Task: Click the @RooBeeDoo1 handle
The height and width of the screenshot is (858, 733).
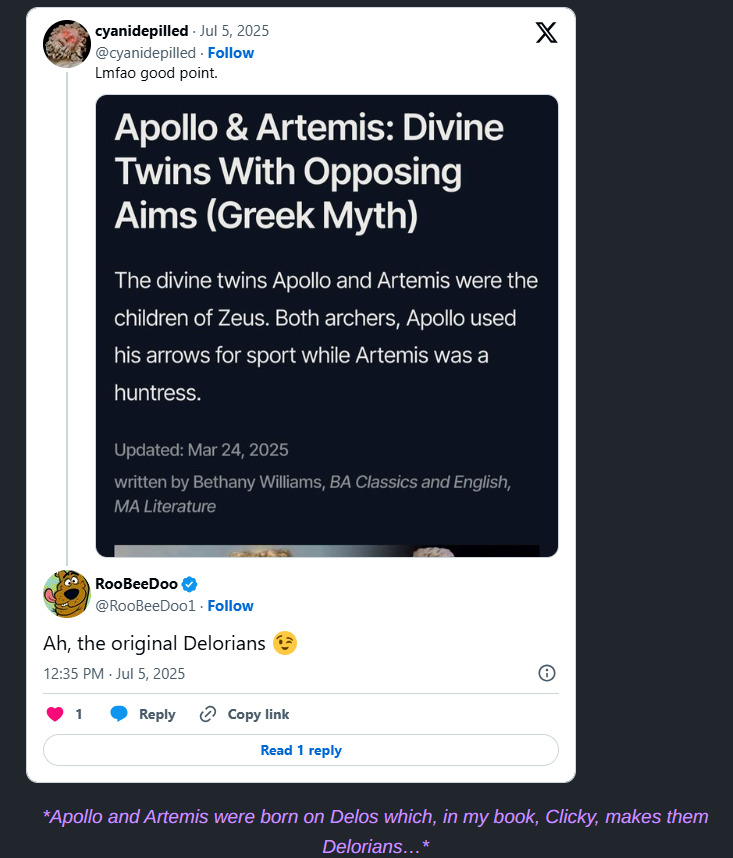Action: point(146,606)
